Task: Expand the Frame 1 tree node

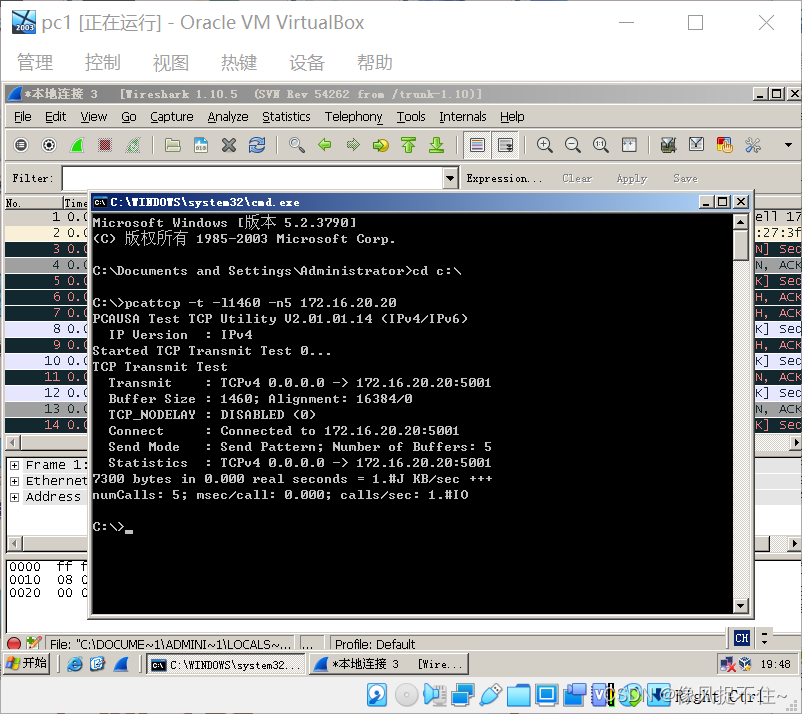Action: click(15, 465)
